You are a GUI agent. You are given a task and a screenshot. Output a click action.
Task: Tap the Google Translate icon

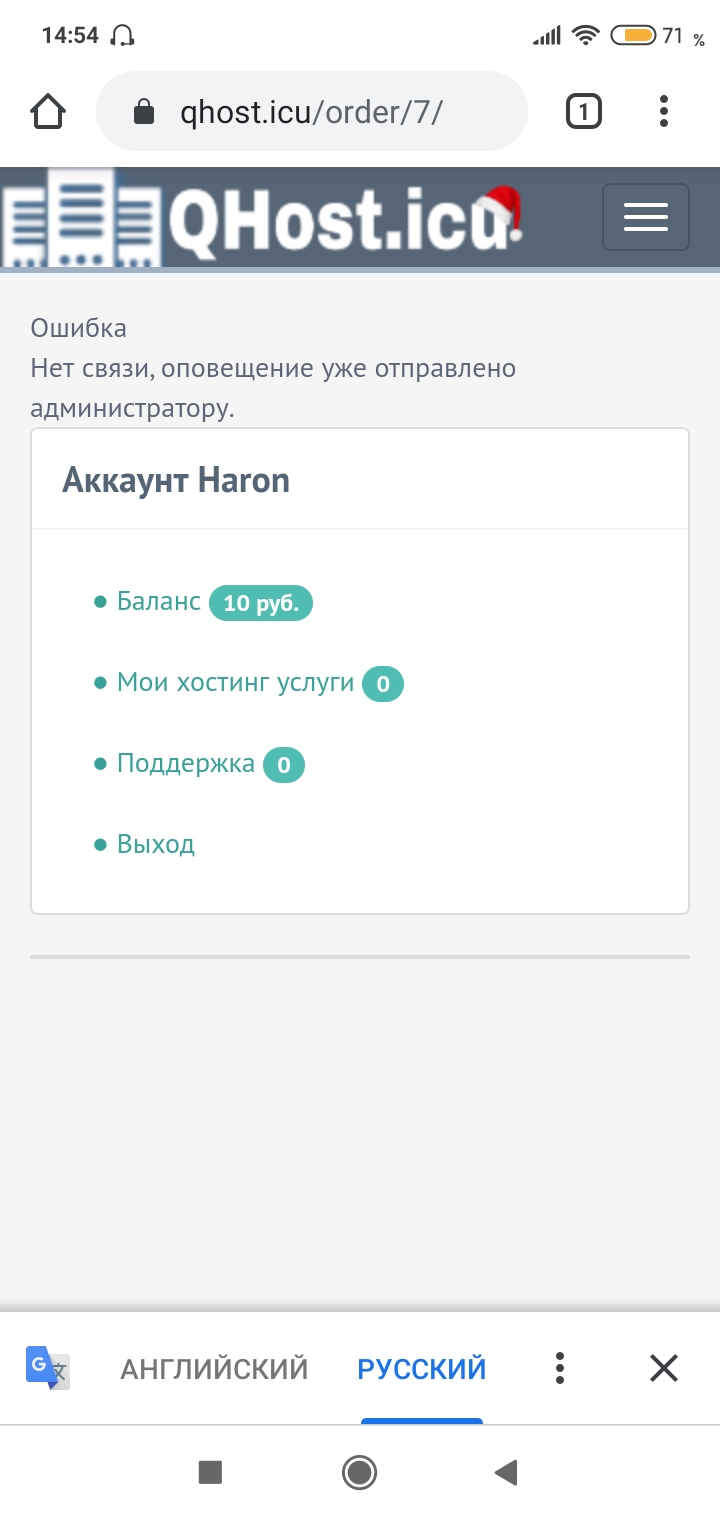[48, 1368]
